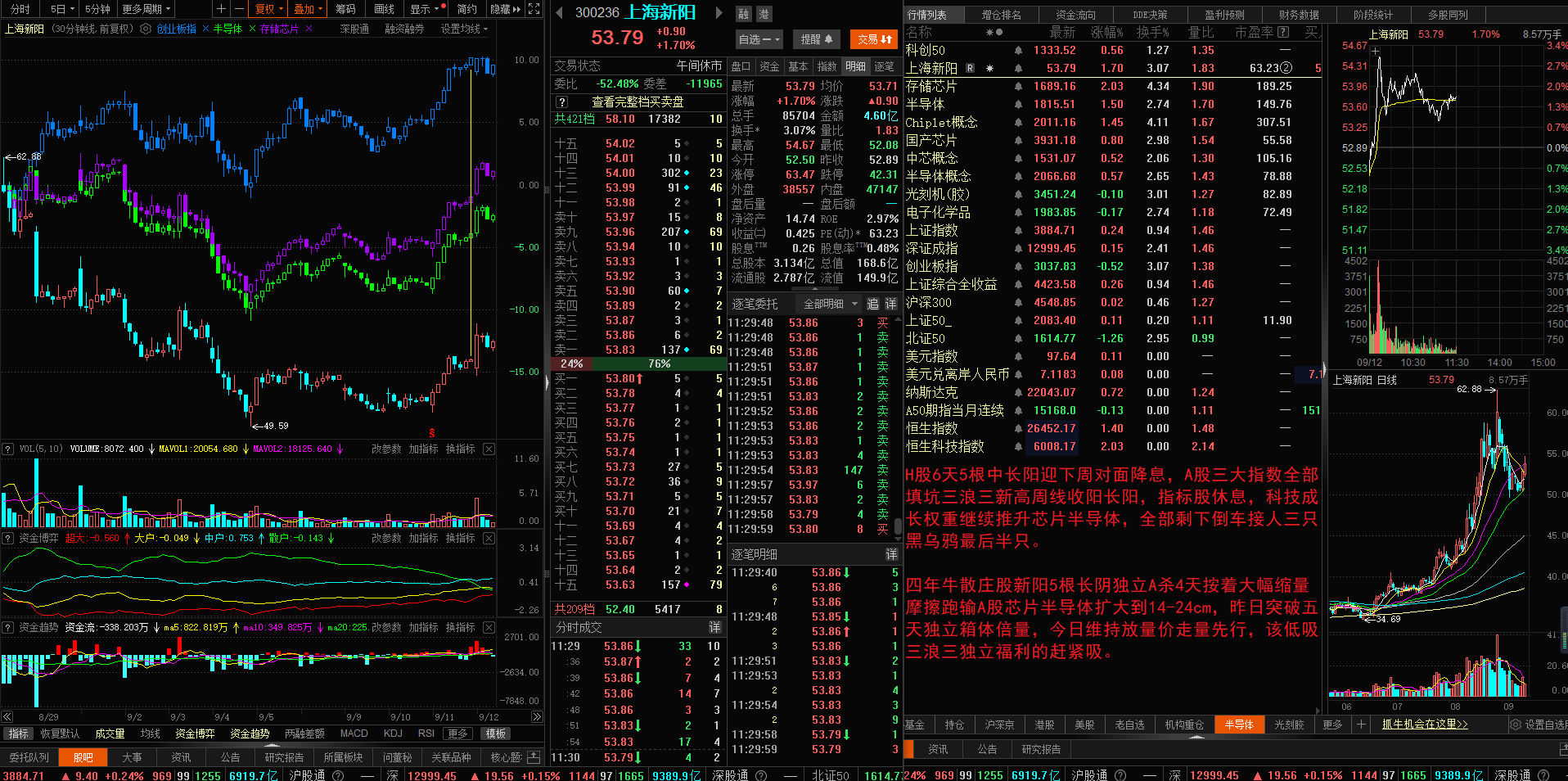The image size is (1568, 781).
Task: Remove 创业板指 overlay with its X
Action: click(x=205, y=29)
